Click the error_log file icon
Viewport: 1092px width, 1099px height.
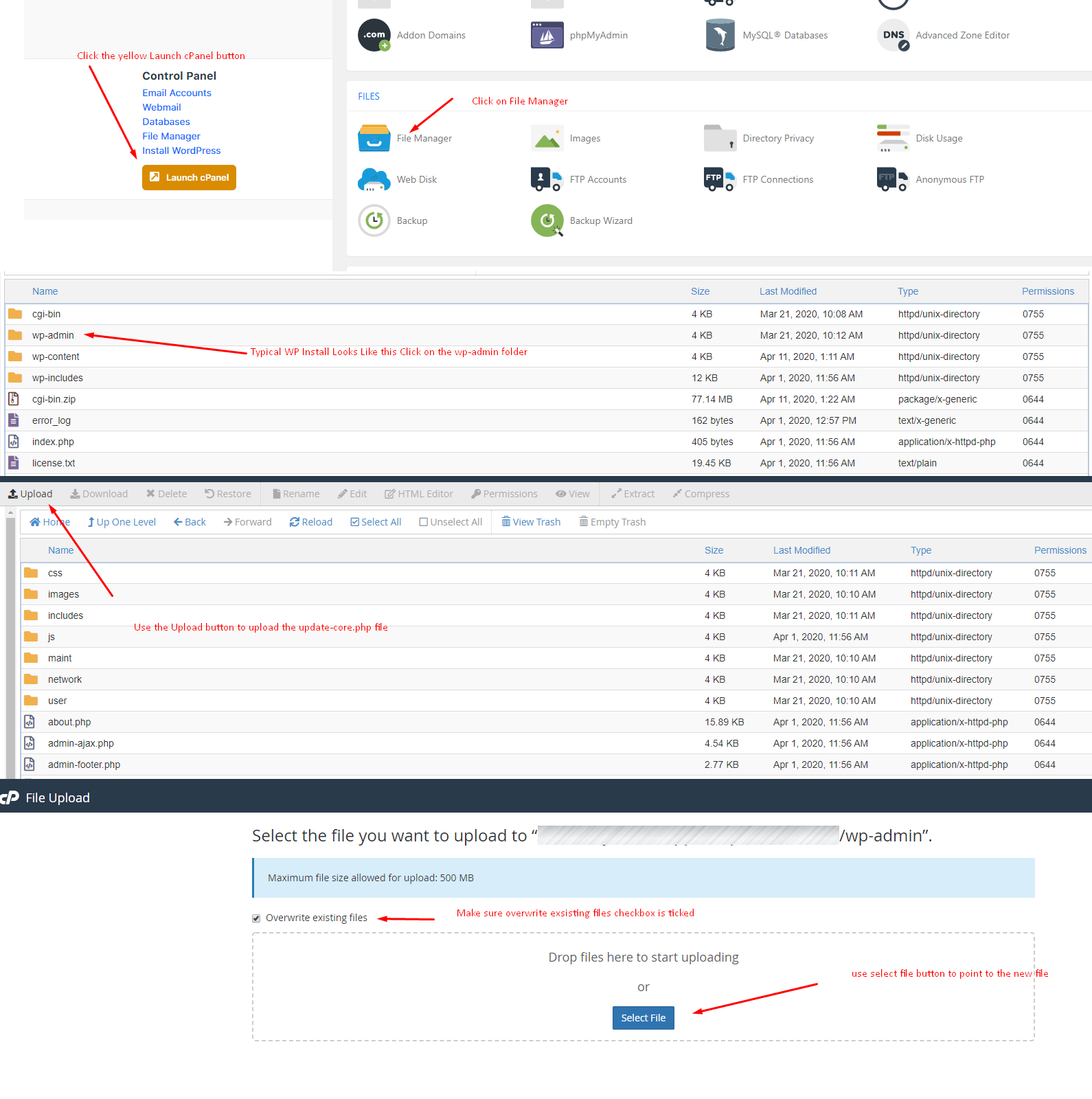coord(14,420)
